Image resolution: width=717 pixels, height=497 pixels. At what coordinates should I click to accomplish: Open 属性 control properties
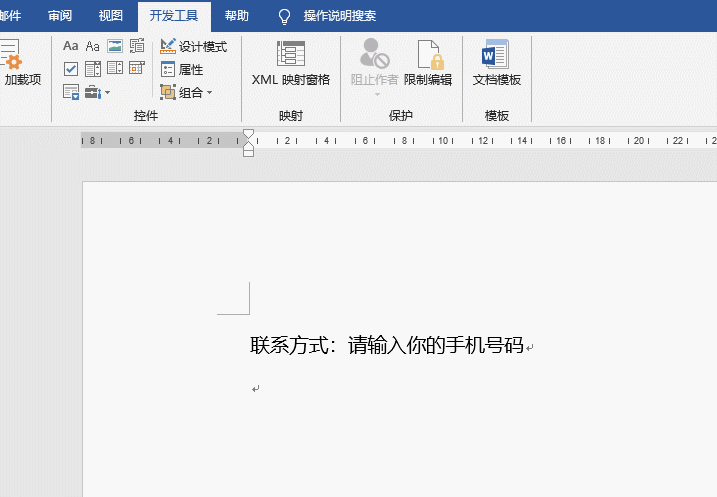click(182, 69)
